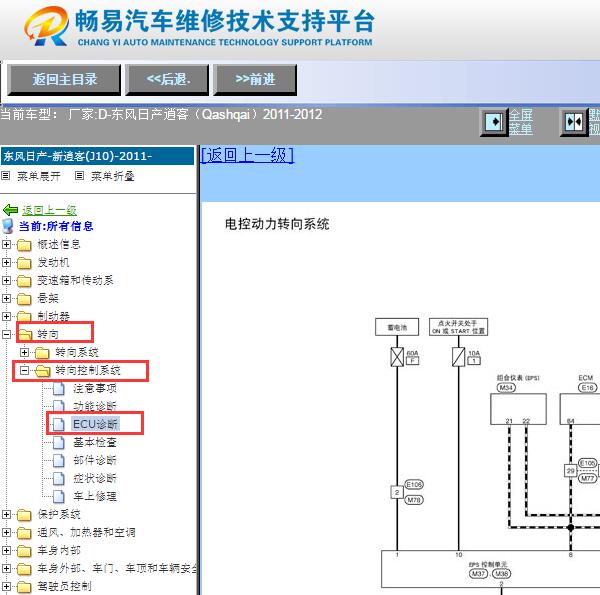The height and width of the screenshot is (595, 600).
Task: Open the 部件诊断 page
Action: click(95, 460)
